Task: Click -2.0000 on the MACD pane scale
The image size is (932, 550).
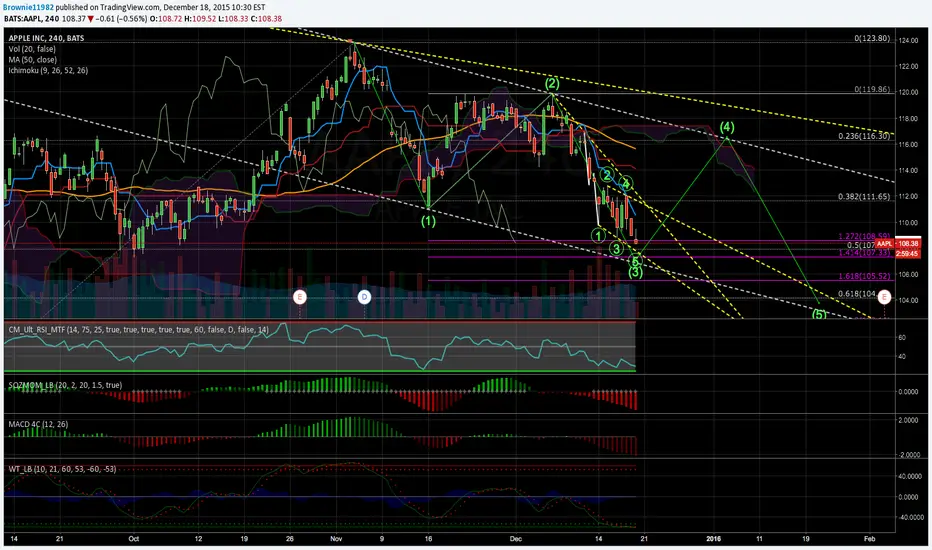Action: 907,455
